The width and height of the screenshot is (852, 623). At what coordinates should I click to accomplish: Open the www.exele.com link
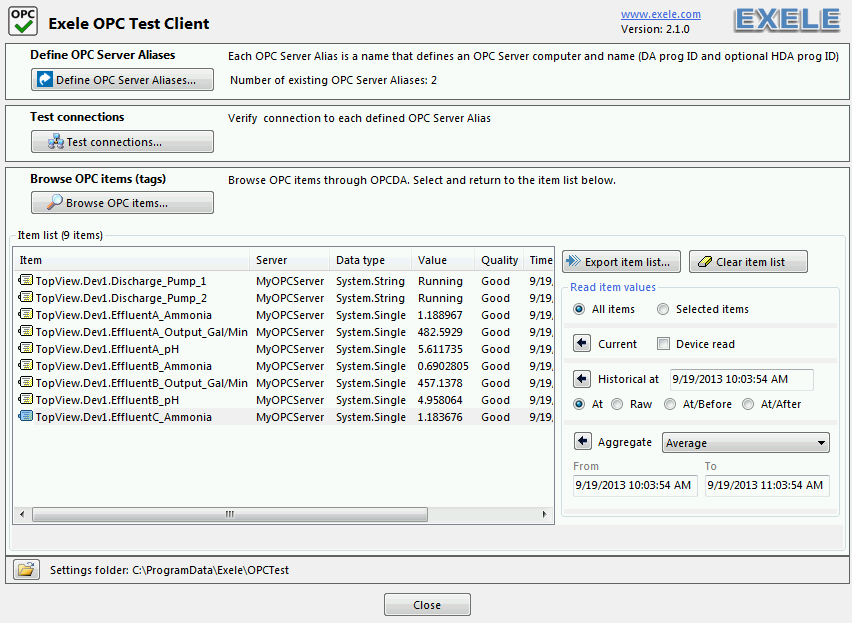pos(661,14)
